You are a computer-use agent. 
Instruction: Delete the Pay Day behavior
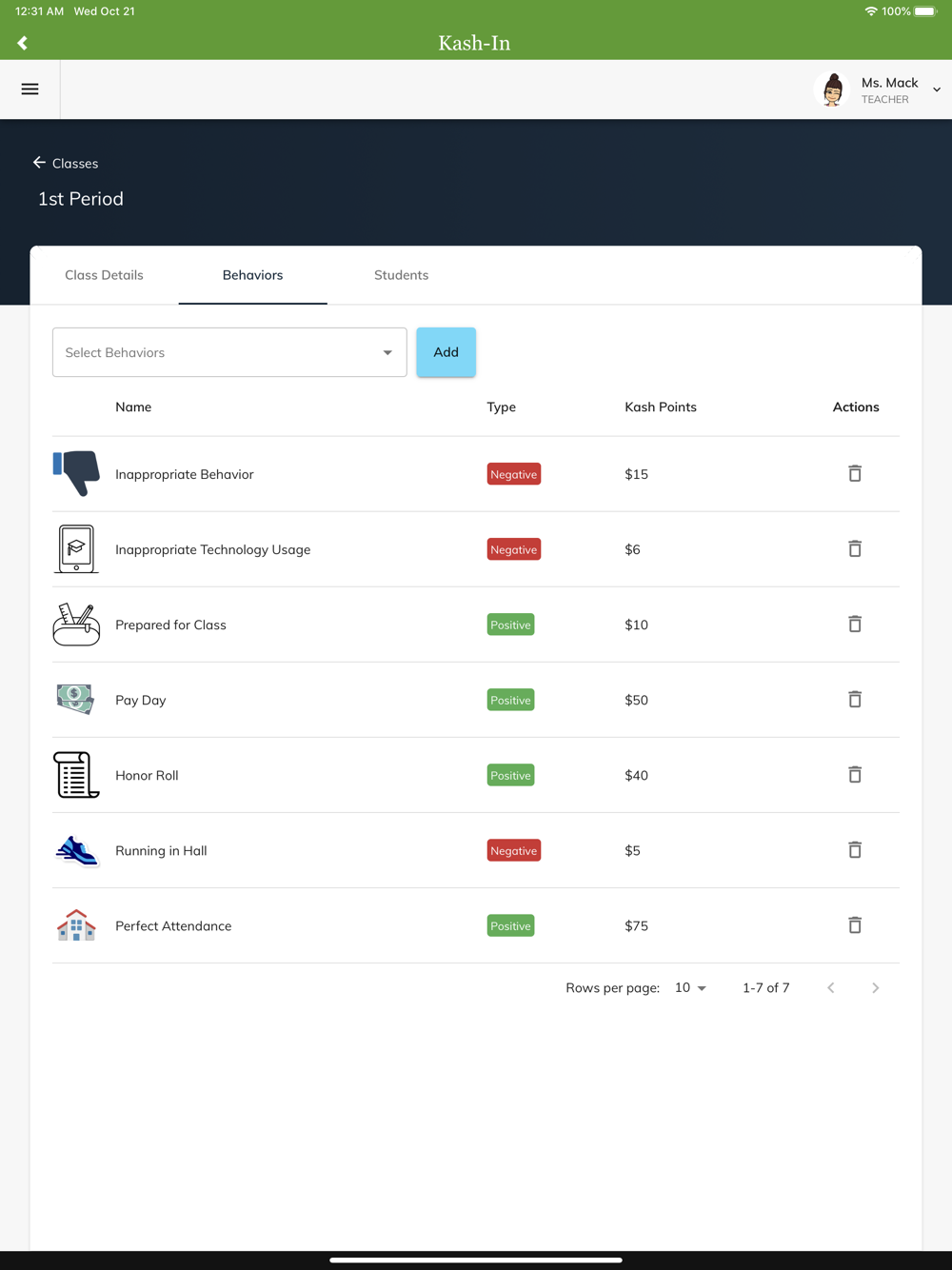click(855, 700)
